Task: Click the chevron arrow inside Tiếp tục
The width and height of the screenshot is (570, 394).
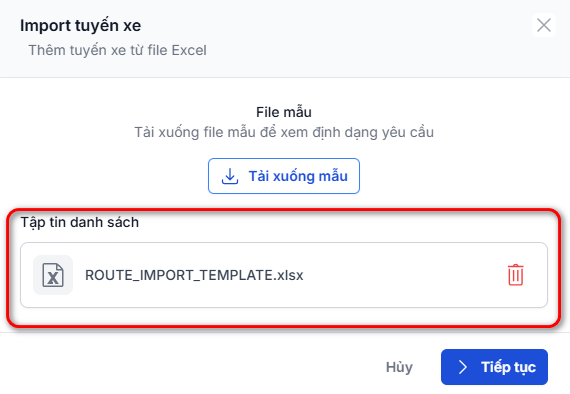Action: pos(462,367)
